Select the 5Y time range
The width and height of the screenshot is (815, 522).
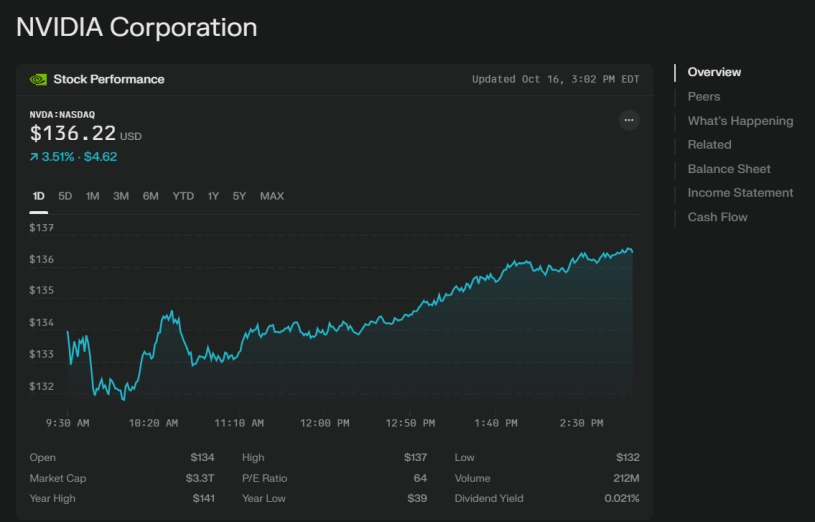239,196
